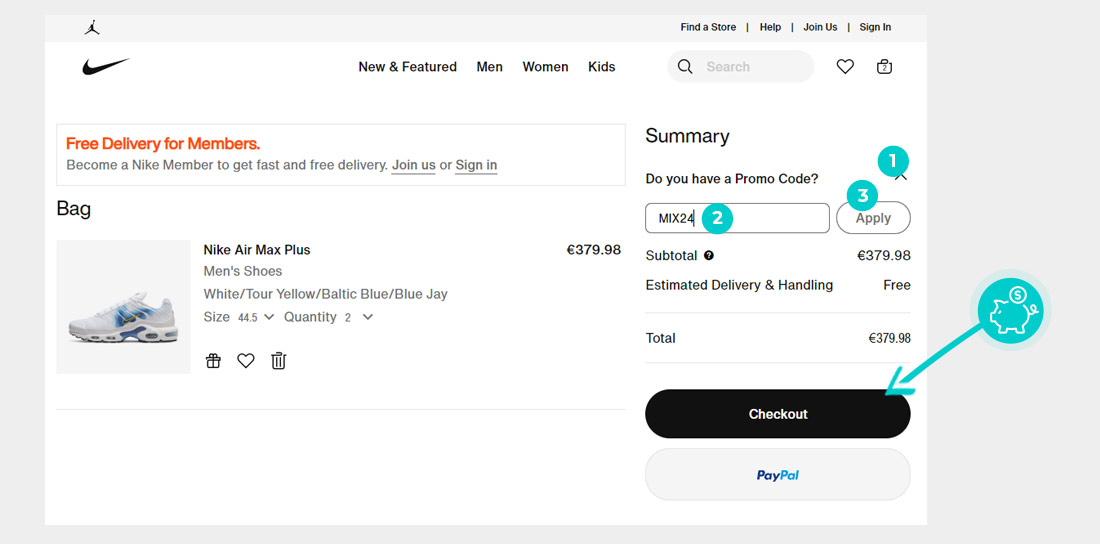
Task: Click the 'Summary' heading
Action: click(x=688, y=136)
